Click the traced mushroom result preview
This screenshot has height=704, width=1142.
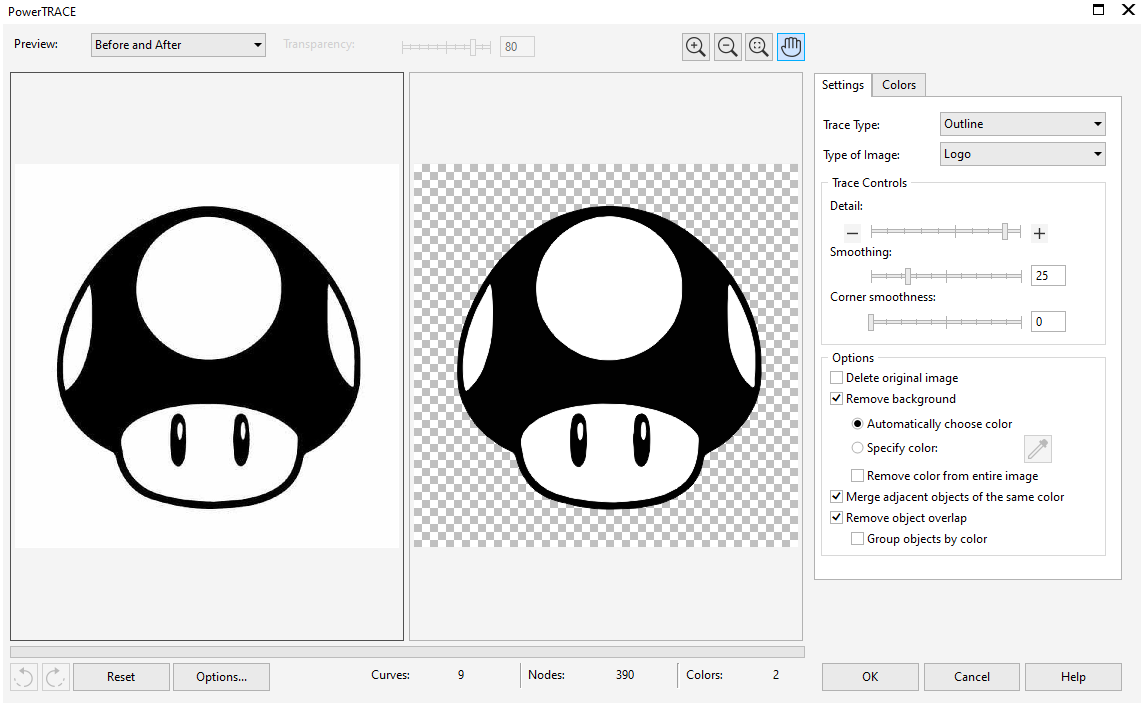point(606,357)
